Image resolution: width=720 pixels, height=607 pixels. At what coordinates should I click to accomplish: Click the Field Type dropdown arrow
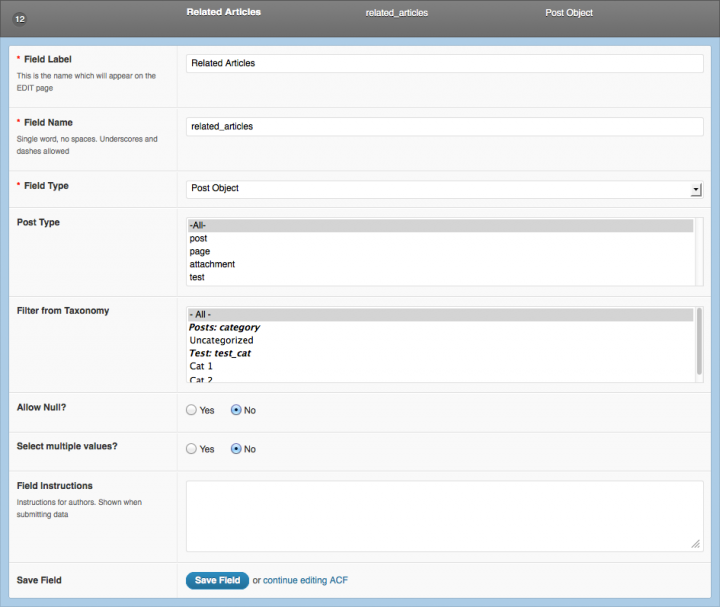click(x=696, y=189)
